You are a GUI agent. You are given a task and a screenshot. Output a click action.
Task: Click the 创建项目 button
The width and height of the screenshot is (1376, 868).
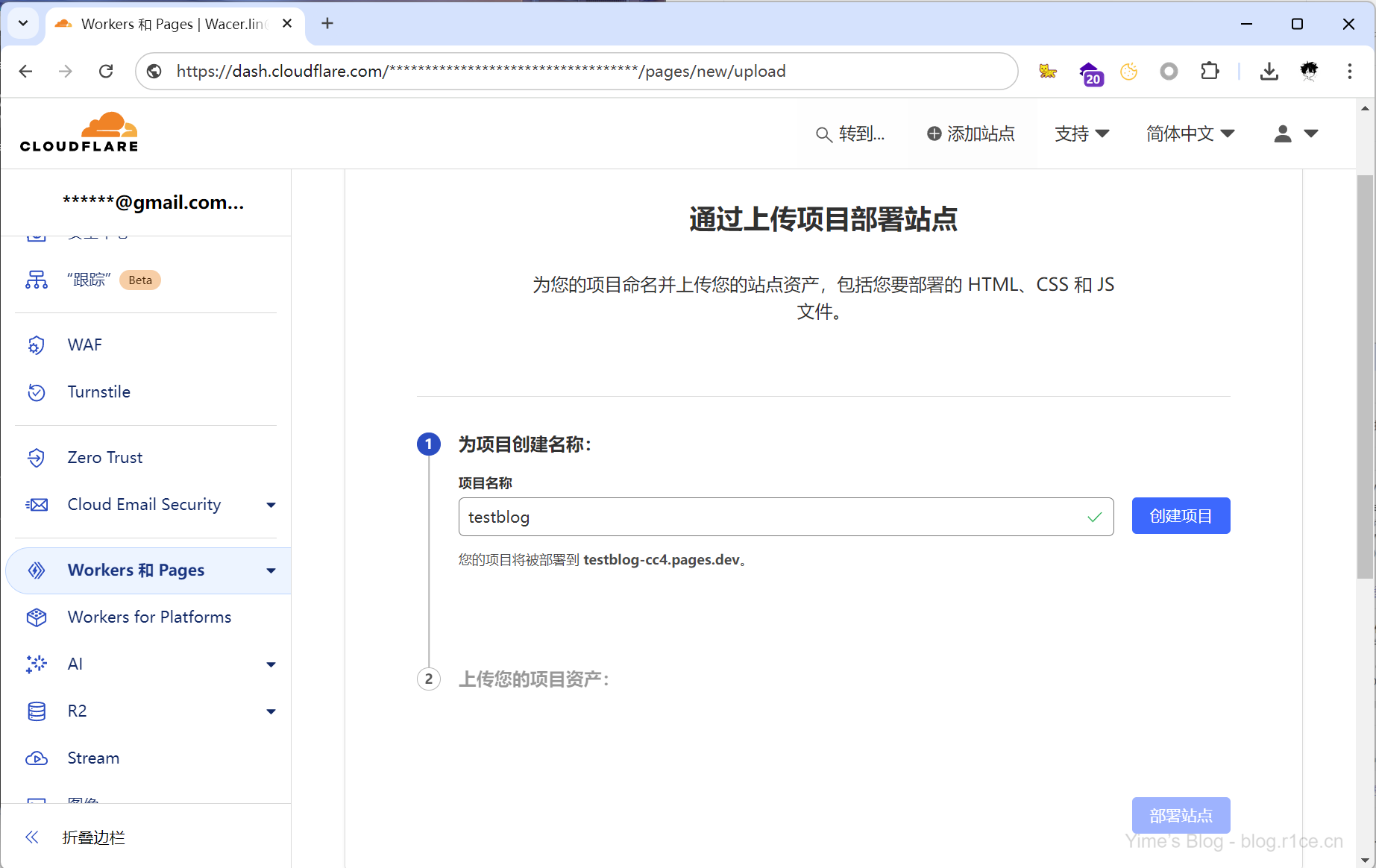tap(1181, 516)
